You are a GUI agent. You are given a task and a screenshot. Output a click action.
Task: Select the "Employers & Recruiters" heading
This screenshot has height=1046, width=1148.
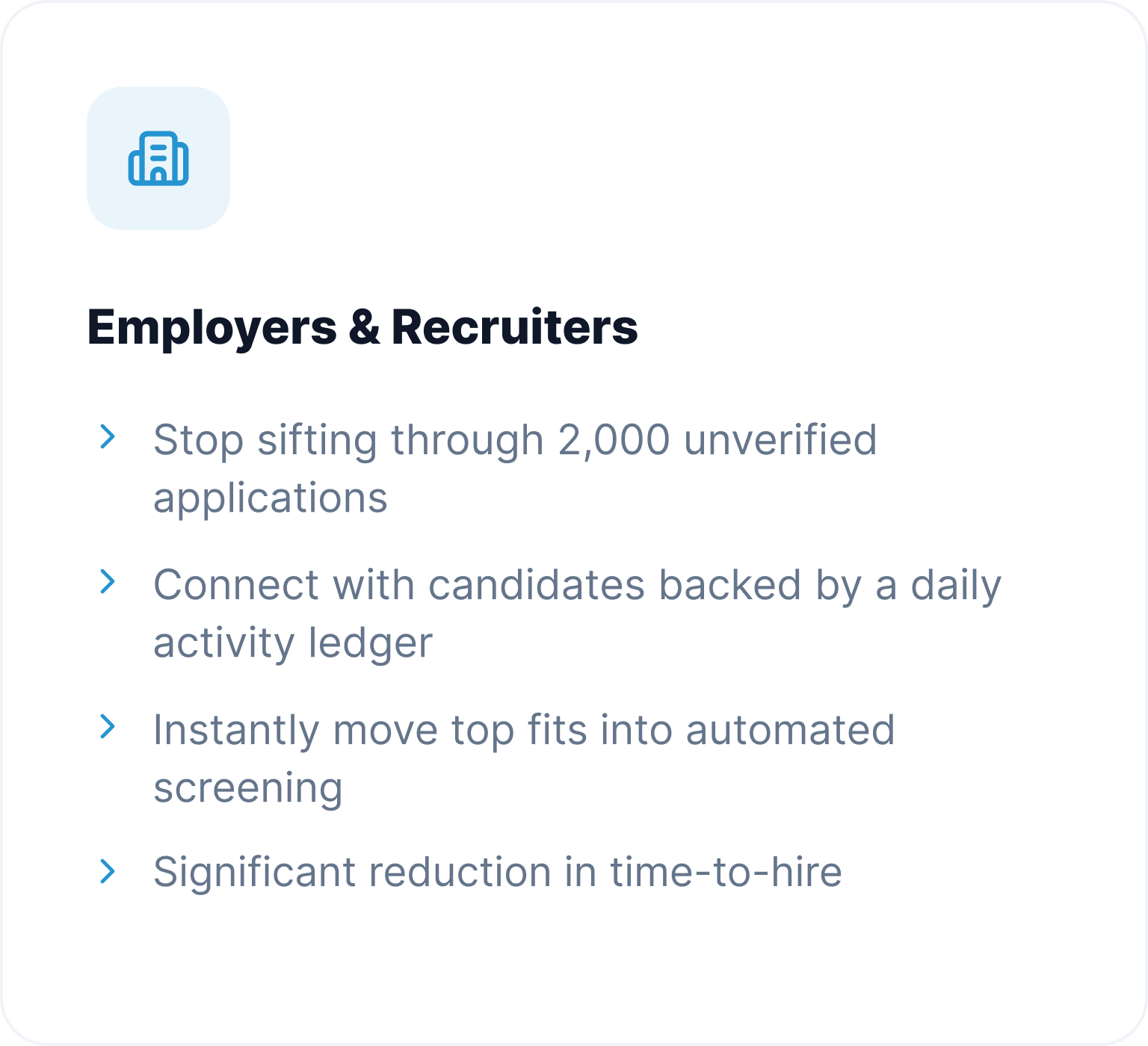point(362,327)
